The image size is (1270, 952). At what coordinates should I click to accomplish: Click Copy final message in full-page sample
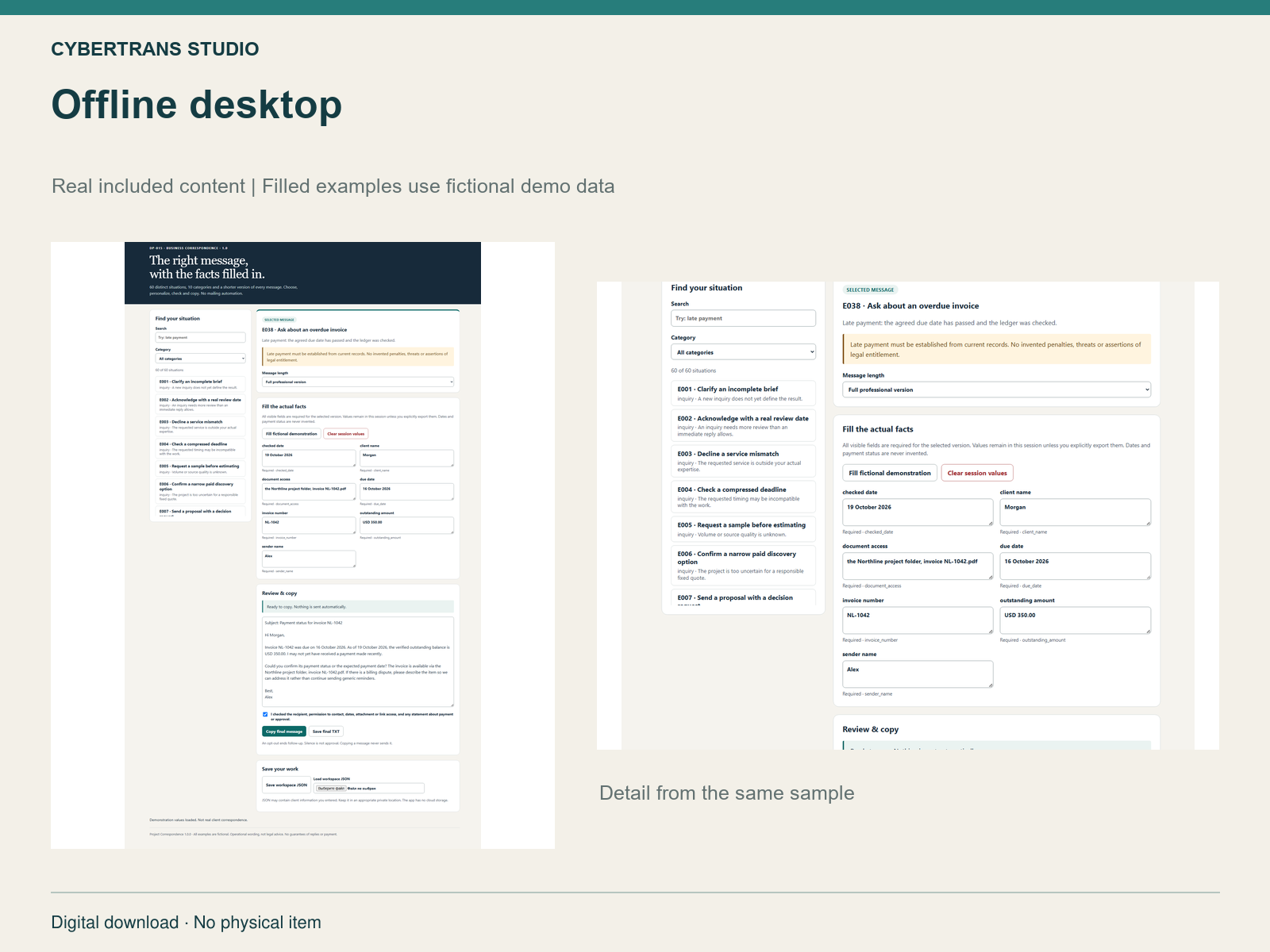pyautogui.click(x=284, y=731)
